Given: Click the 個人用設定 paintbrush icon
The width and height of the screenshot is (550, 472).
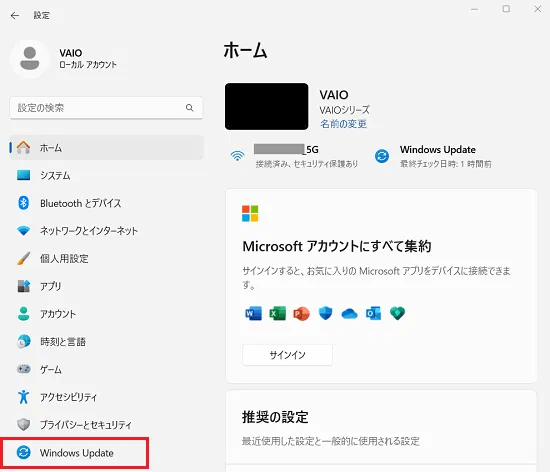Looking at the screenshot, I should click(24, 258).
